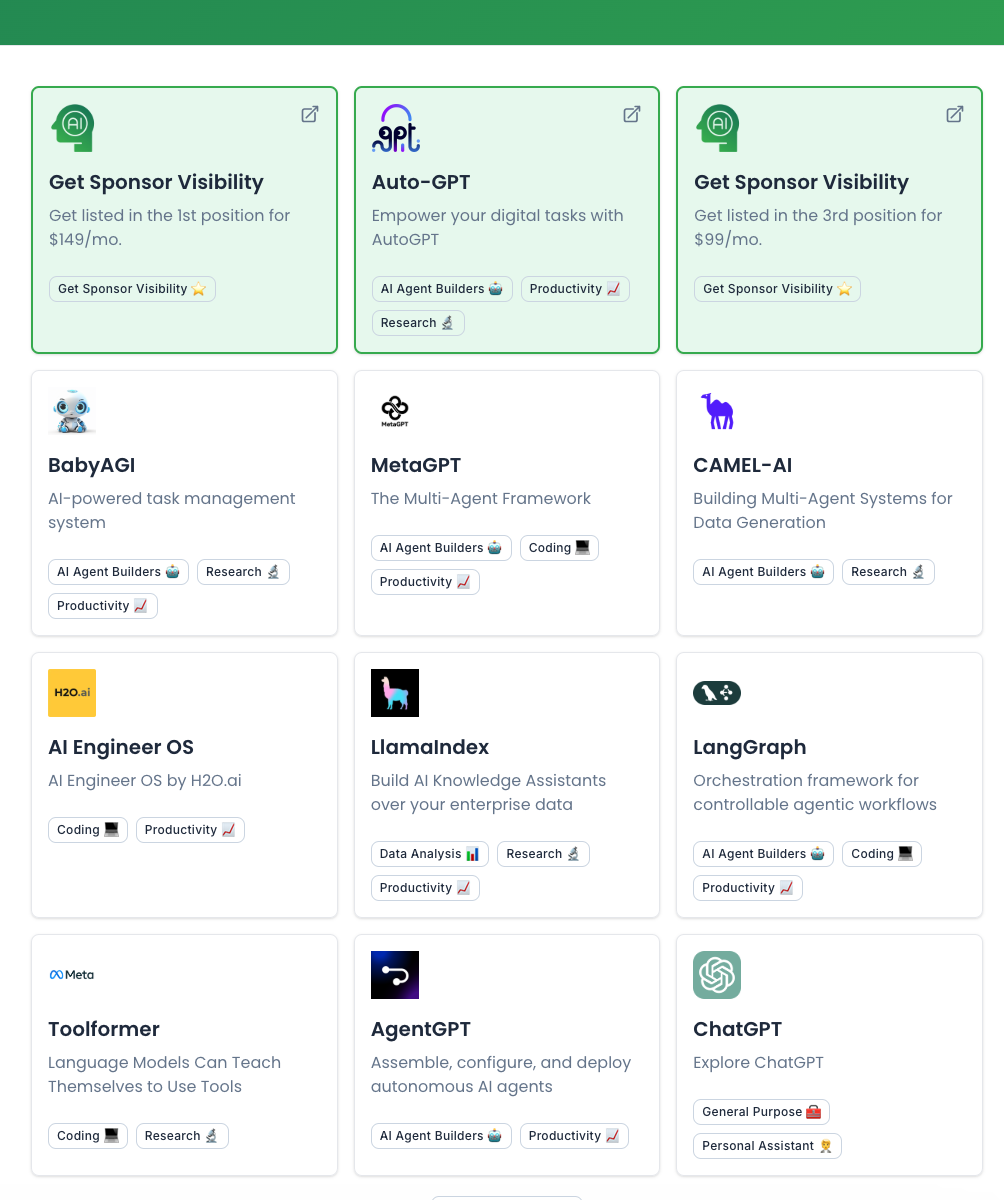Click 'AI Engineer OS by H2O.ai' description
1004x1200 pixels.
pyautogui.click(x=145, y=780)
